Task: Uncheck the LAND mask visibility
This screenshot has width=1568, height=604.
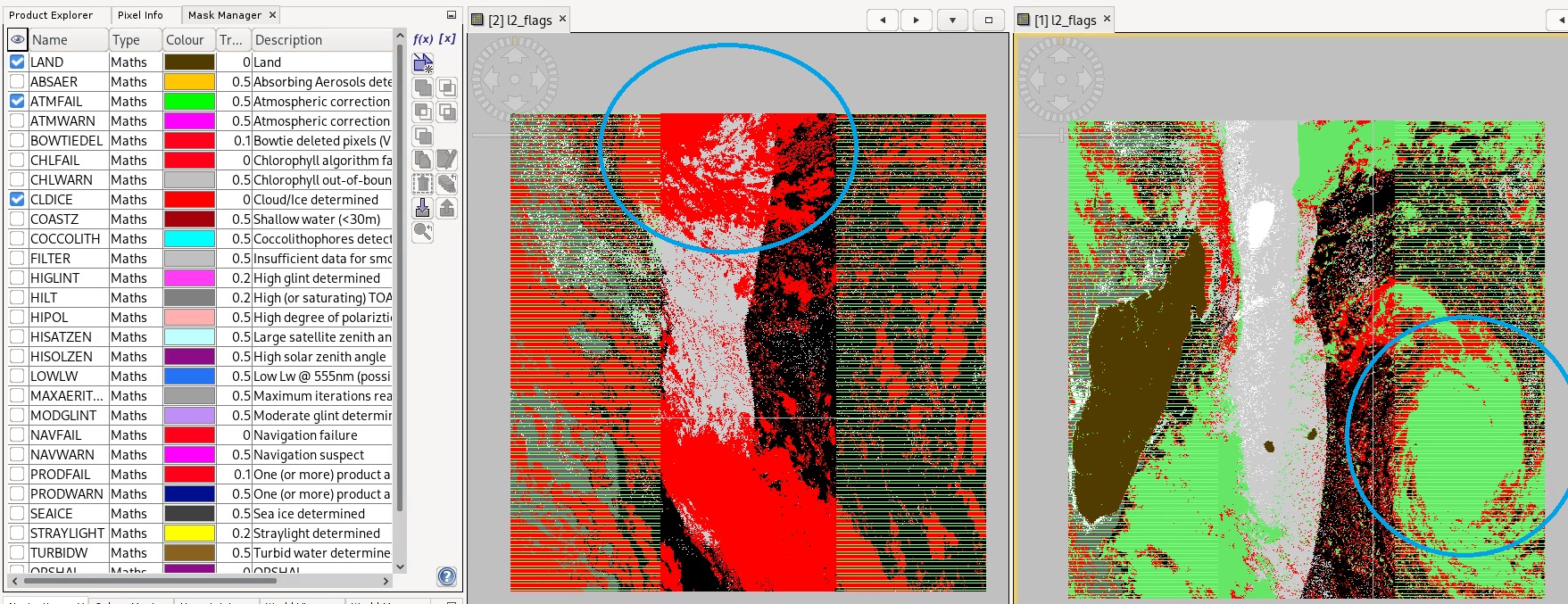Action: pyautogui.click(x=17, y=62)
